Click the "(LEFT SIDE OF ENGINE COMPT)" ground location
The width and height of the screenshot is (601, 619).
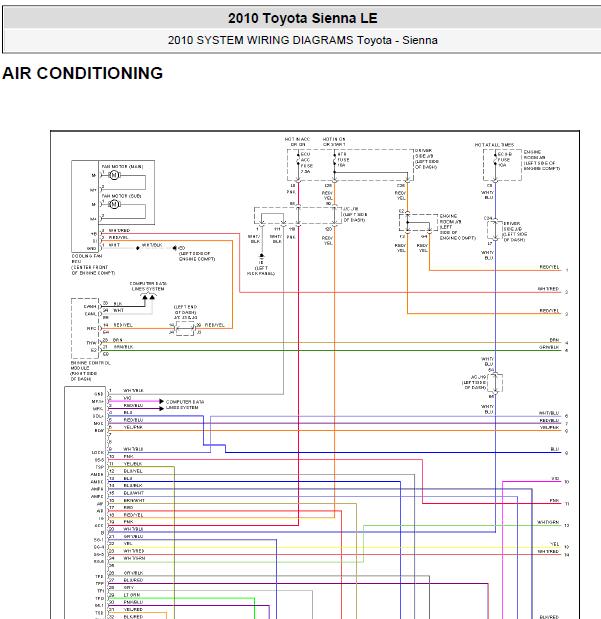tap(197, 256)
